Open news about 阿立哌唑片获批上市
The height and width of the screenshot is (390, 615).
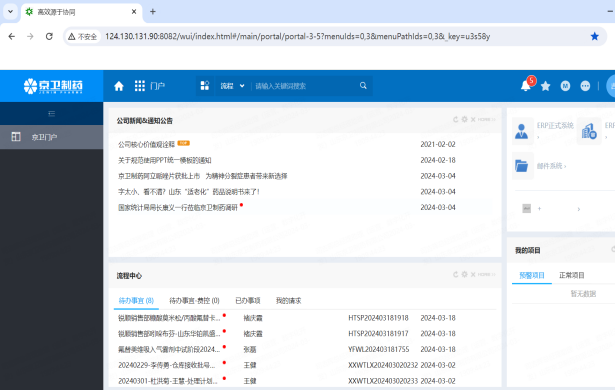click(x=203, y=176)
